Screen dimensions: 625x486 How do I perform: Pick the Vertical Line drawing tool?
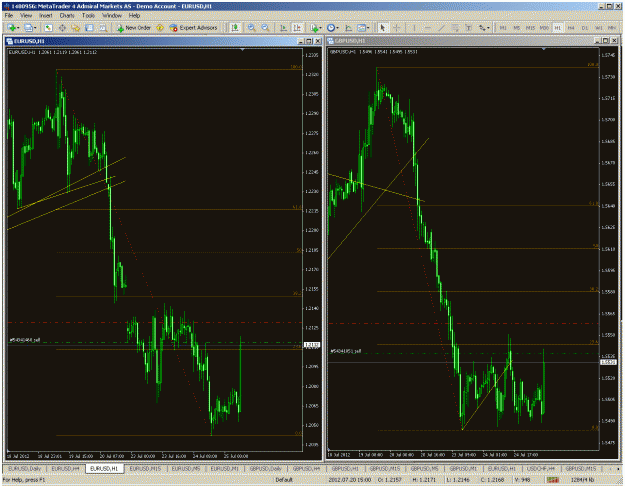coord(414,28)
